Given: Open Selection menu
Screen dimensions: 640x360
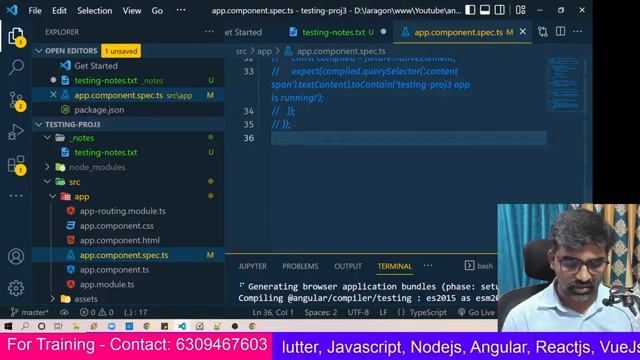Looking at the screenshot, I should tap(94, 11).
